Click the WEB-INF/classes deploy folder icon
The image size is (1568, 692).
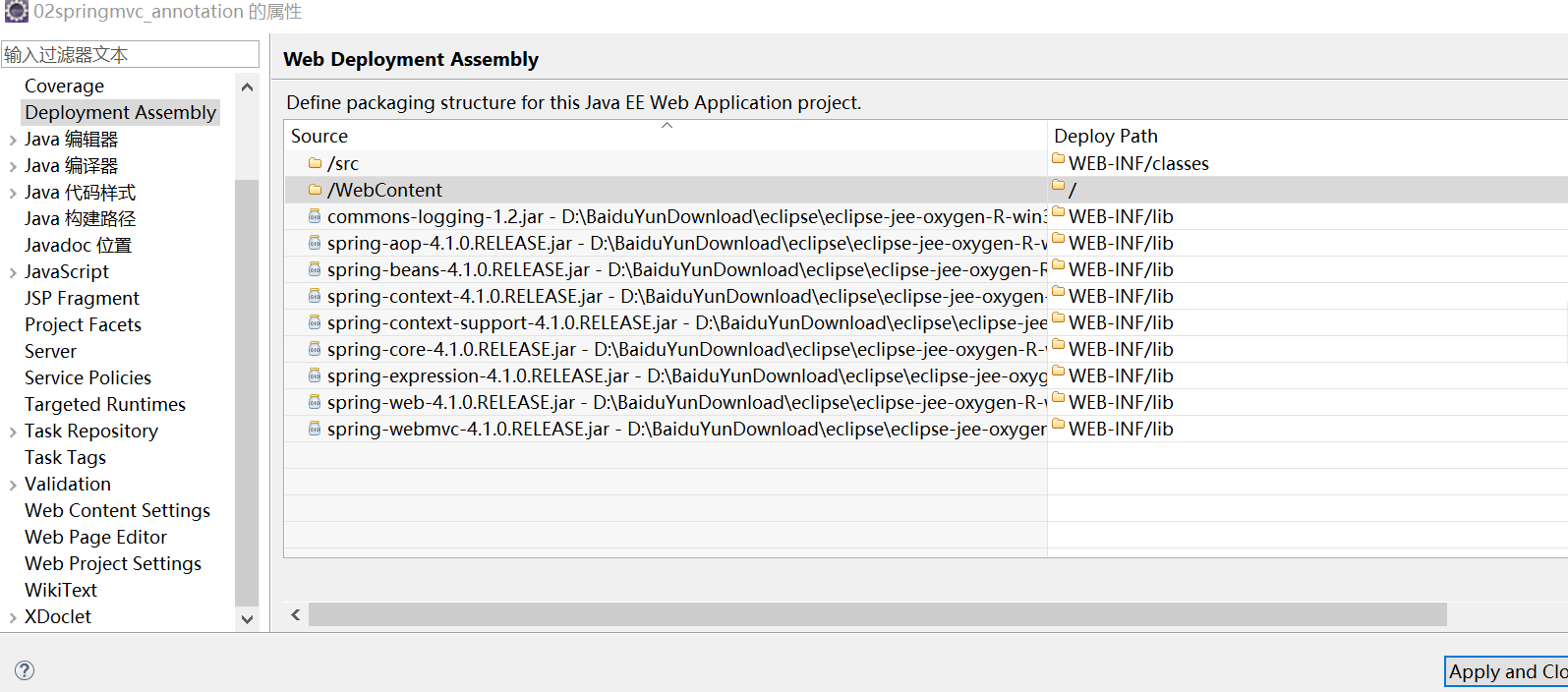click(x=1058, y=159)
